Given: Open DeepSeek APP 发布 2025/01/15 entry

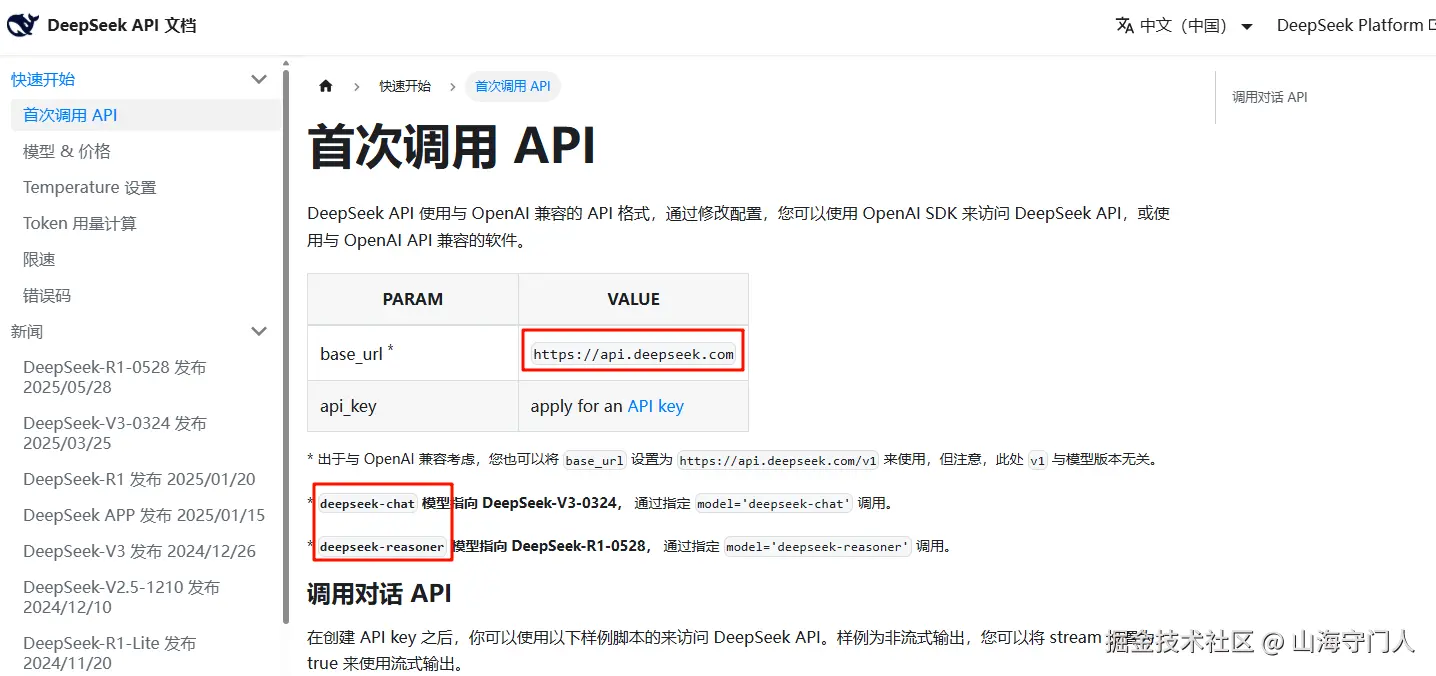Looking at the screenshot, I should [145, 515].
